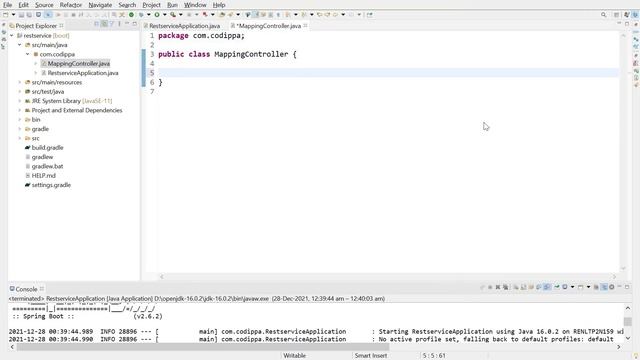Click the Console settings gear icon

611,287
